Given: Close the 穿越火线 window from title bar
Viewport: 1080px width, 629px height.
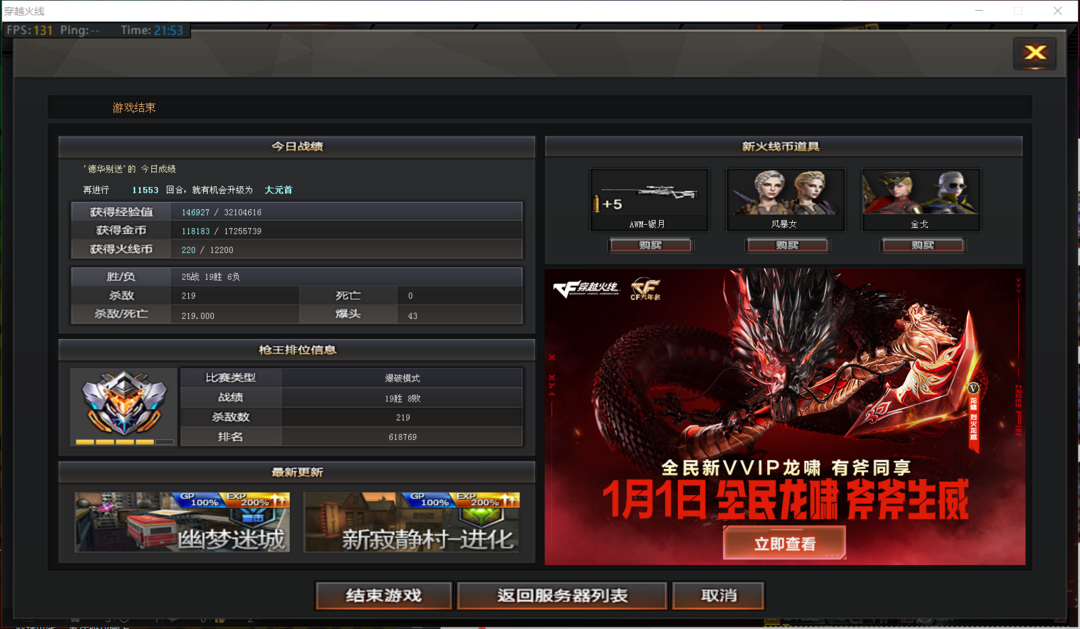Looking at the screenshot, I should pos(1057,10).
